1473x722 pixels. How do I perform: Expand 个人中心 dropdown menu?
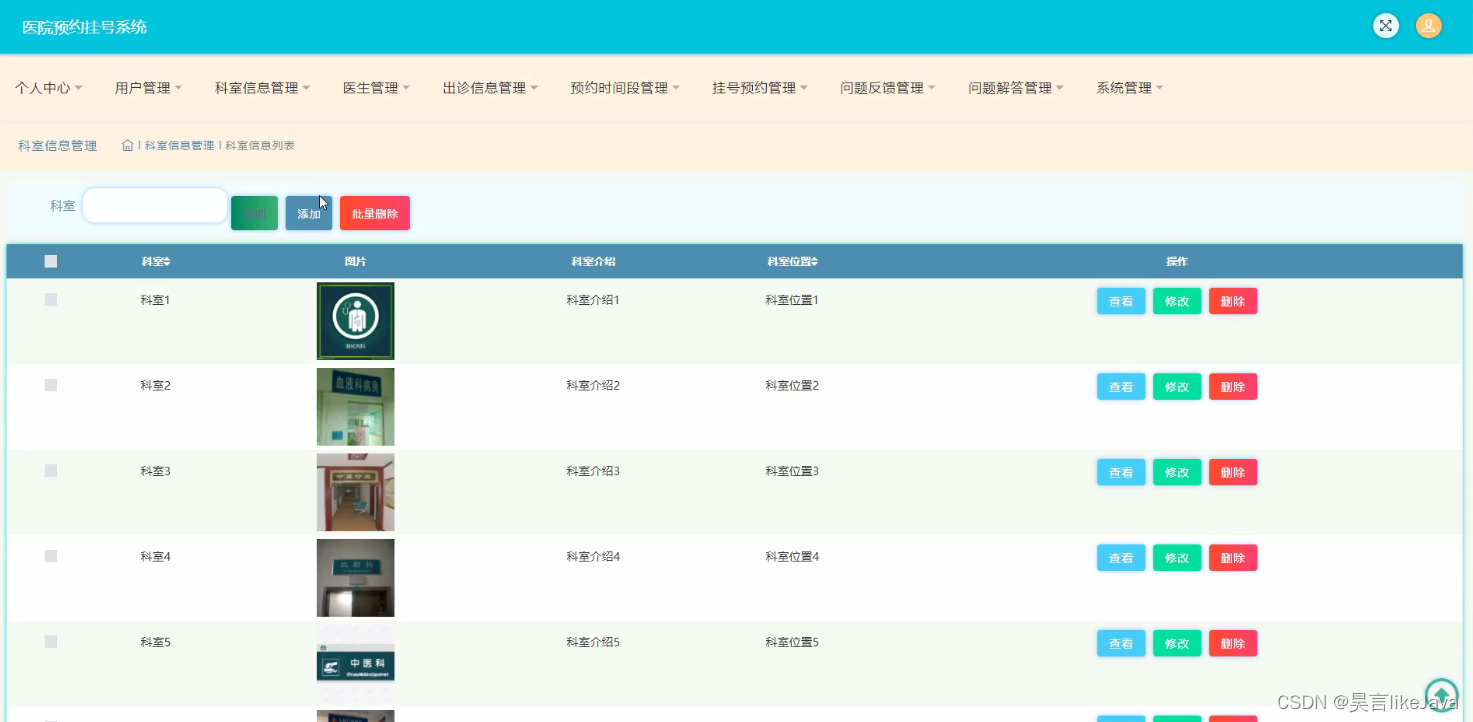pos(48,88)
